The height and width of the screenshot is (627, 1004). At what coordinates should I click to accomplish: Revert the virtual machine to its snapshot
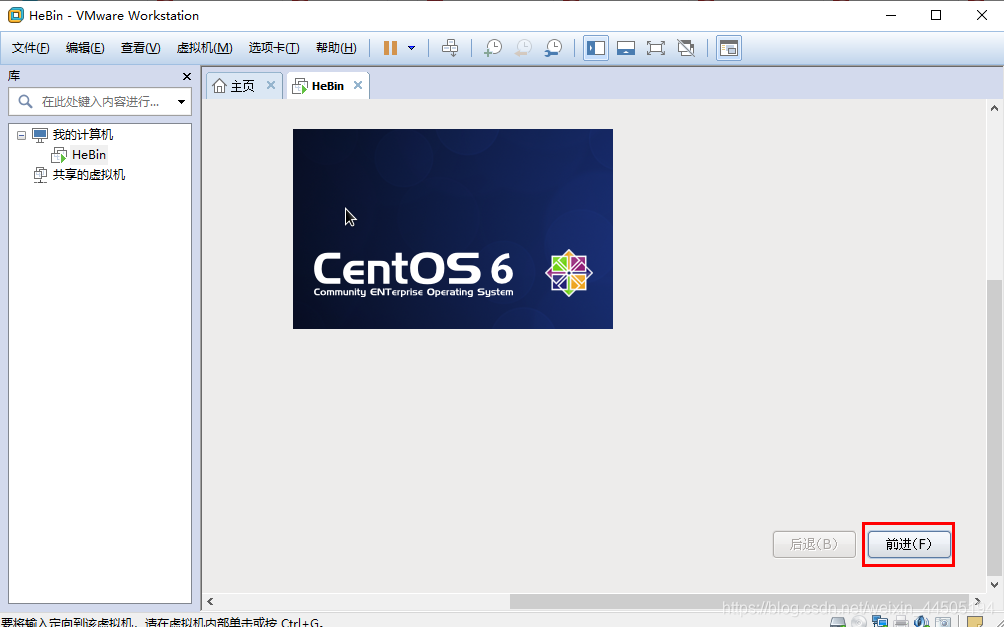pyautogui.click(x=523, y=48)
